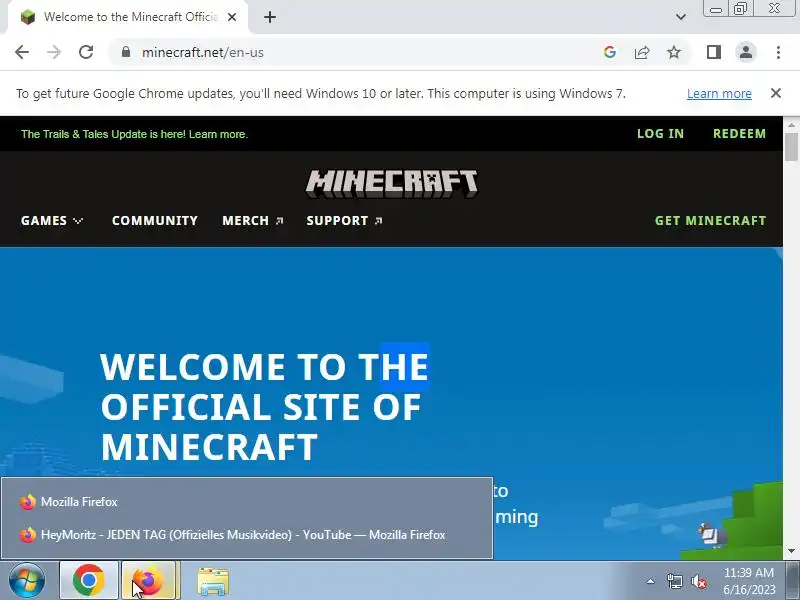View site info via the padlock icon
The image size is (800, 600).
126,52
